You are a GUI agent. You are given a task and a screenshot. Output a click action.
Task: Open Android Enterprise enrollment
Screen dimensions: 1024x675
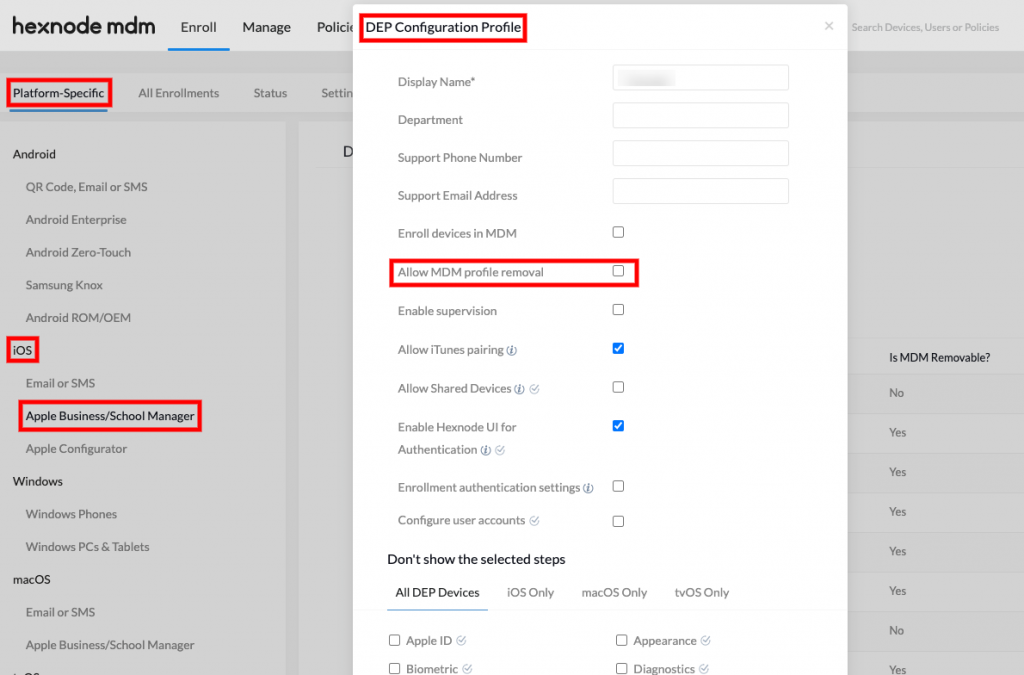coord(76,220)
